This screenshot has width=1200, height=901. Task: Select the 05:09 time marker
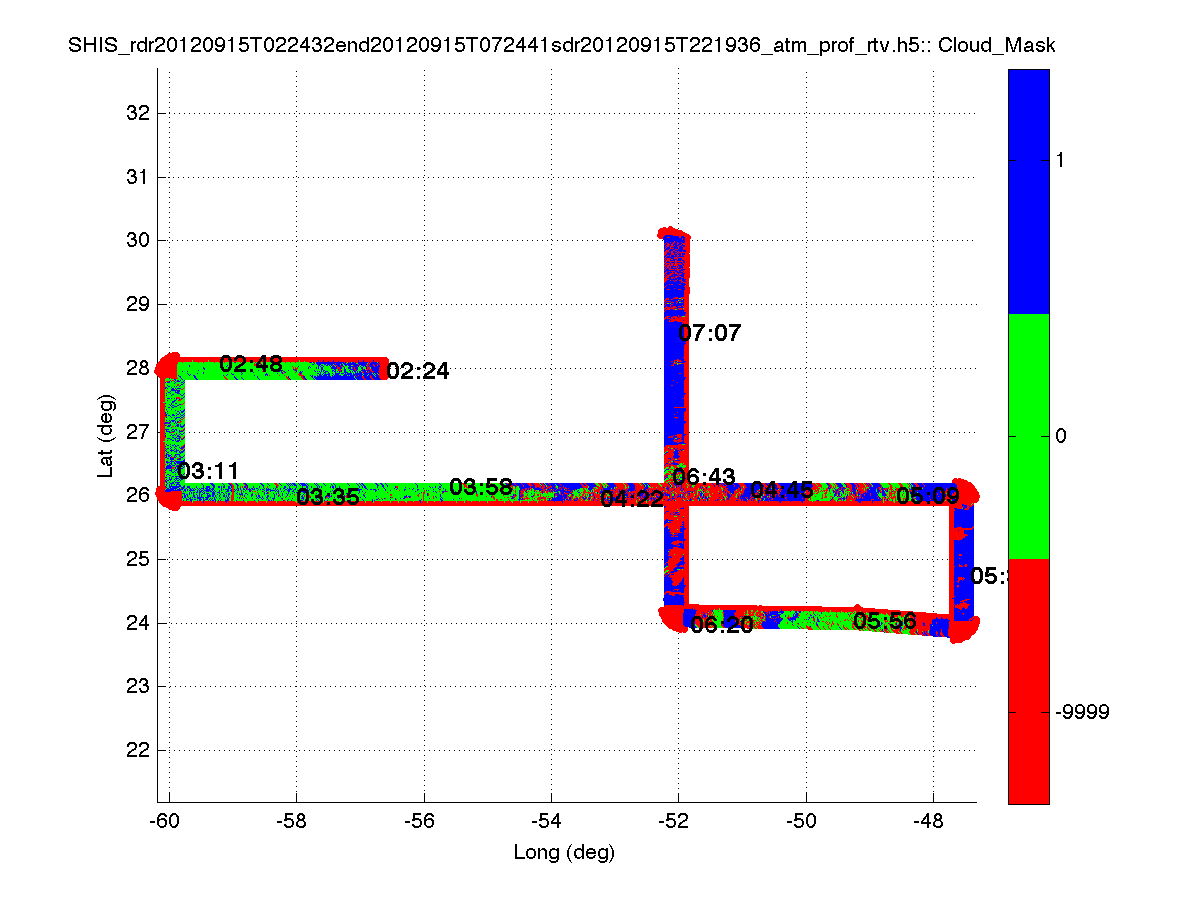pos(928,495)
